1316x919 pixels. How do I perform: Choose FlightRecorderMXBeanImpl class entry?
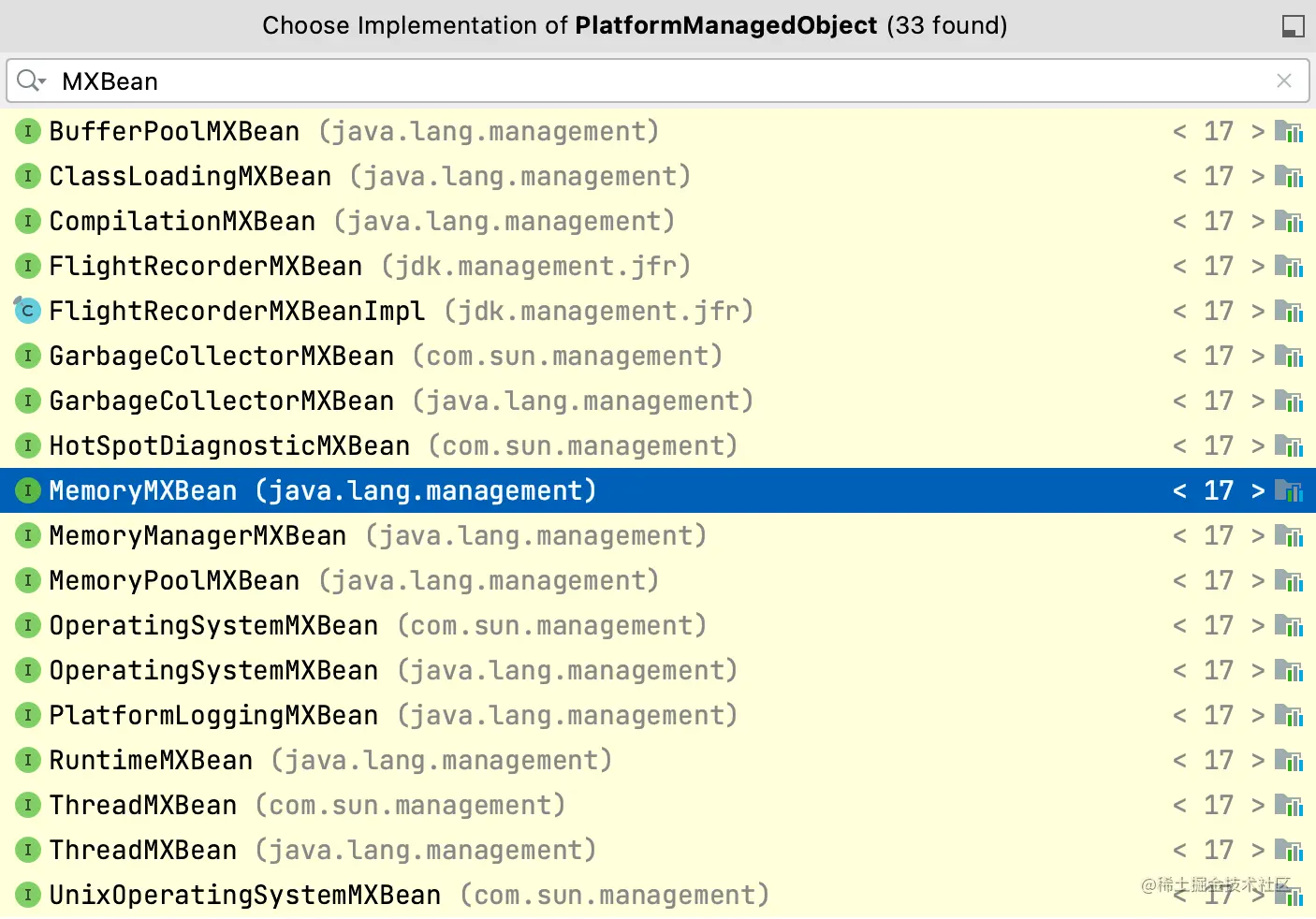tap(658, 311)
